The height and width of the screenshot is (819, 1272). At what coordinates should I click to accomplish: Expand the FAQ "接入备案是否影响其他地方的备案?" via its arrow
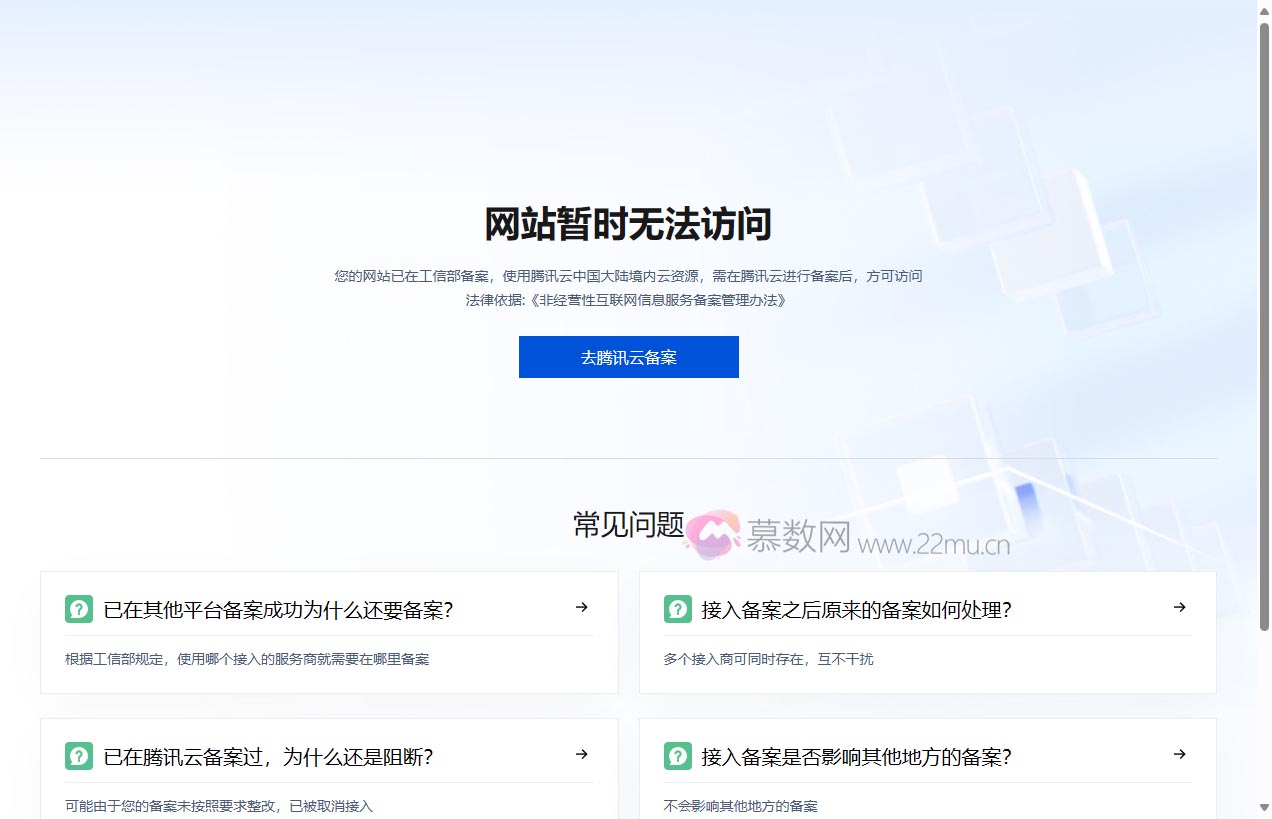(1180, 755)
